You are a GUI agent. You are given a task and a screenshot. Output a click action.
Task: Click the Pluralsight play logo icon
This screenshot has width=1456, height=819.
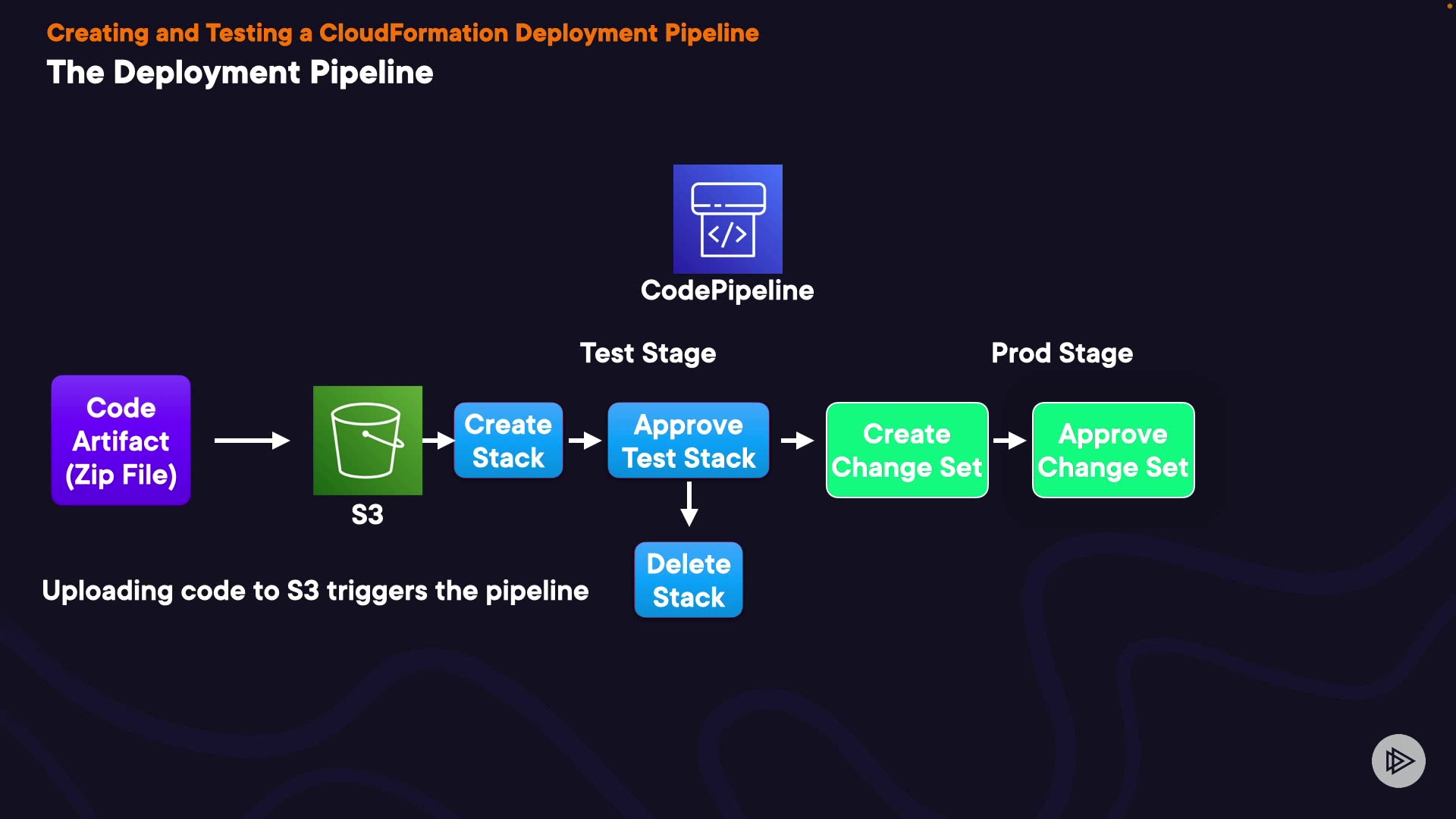pyautogui.click(x=1398, y=761)
